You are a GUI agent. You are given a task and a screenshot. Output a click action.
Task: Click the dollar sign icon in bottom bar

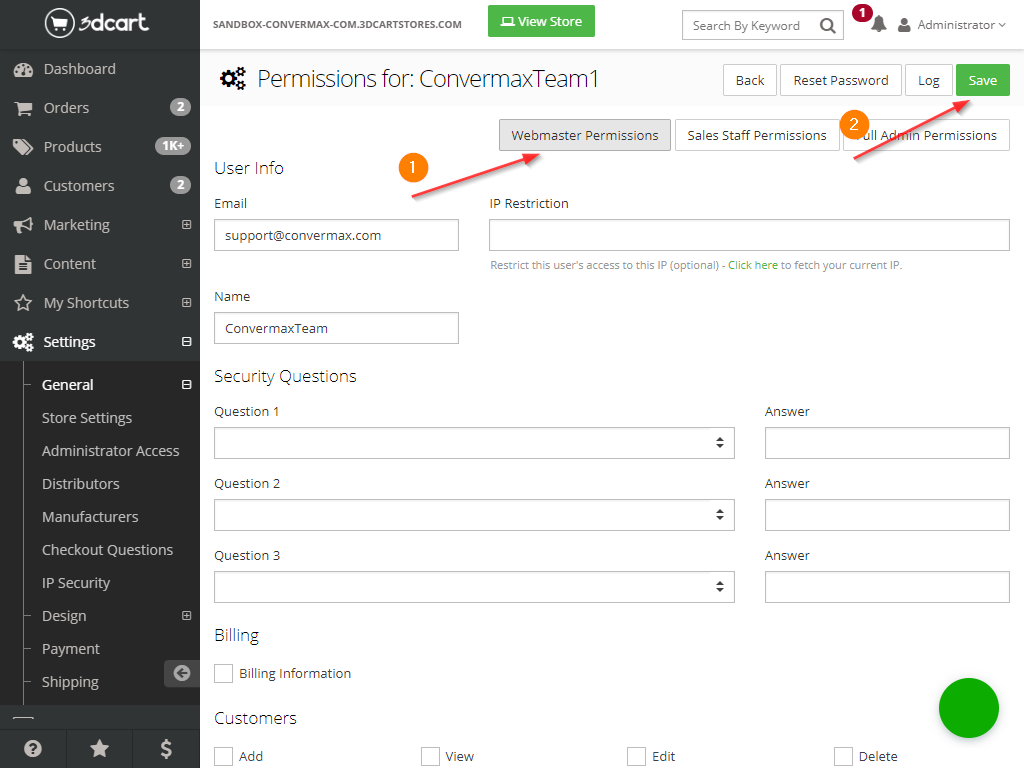tap(166, 748)
